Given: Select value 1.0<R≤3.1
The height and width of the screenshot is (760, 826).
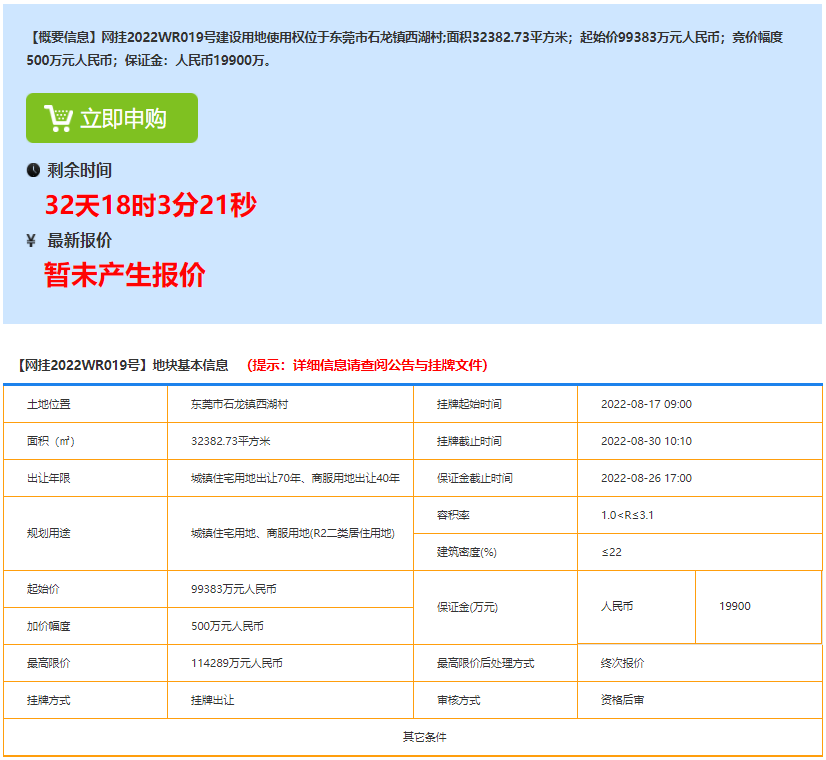Looking at the screenshot, I should click(627, 515).
